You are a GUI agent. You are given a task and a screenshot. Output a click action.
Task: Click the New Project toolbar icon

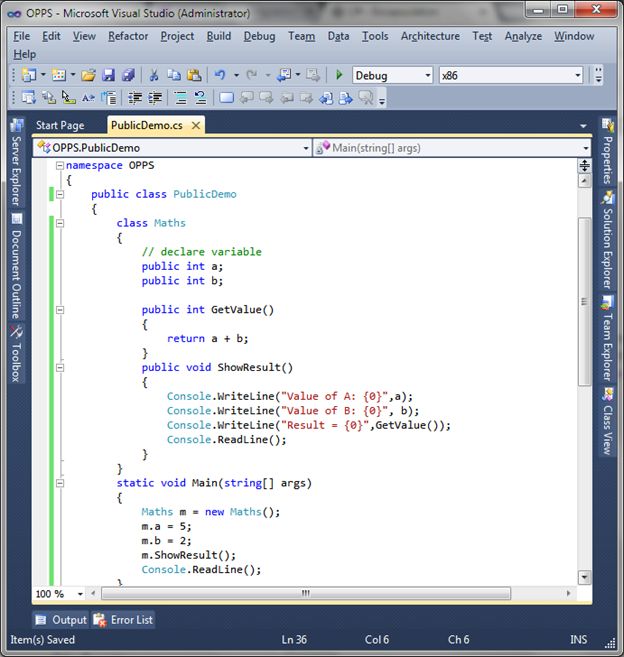[28, 75]
